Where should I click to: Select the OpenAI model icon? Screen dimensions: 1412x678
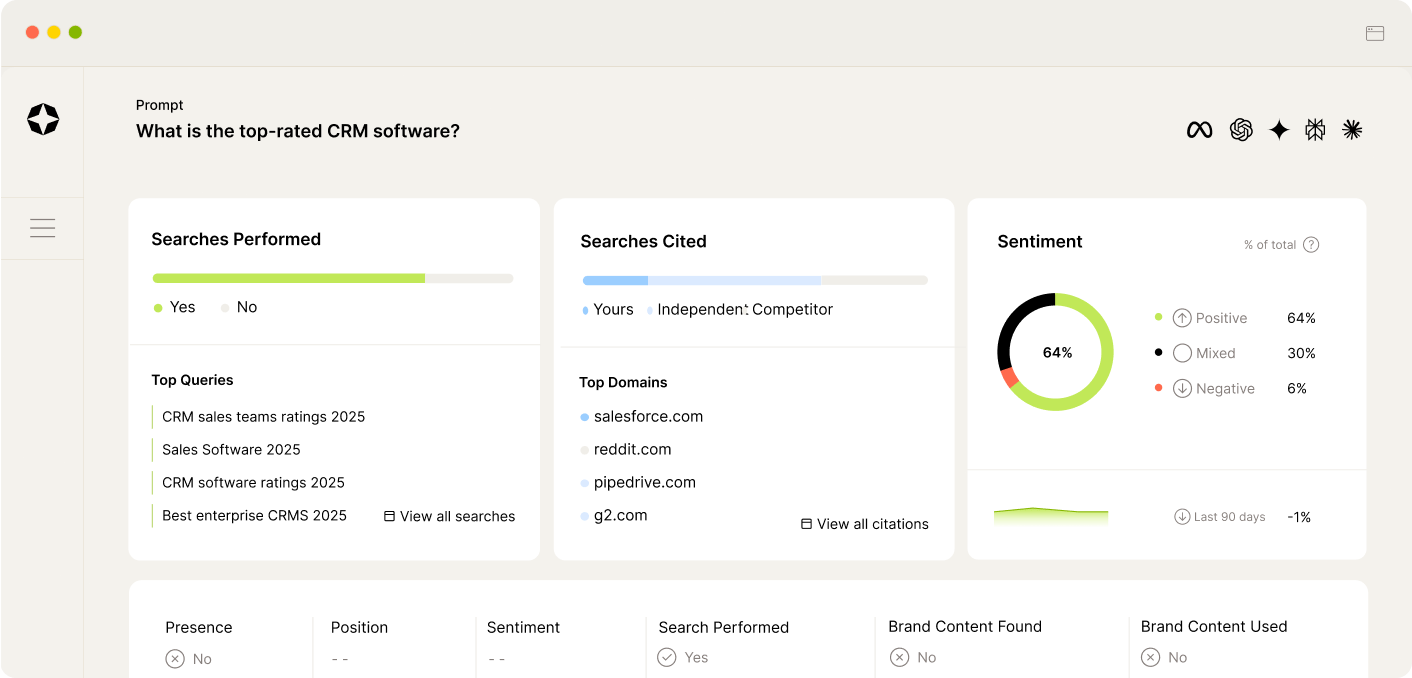click(x=1241, y=129)
